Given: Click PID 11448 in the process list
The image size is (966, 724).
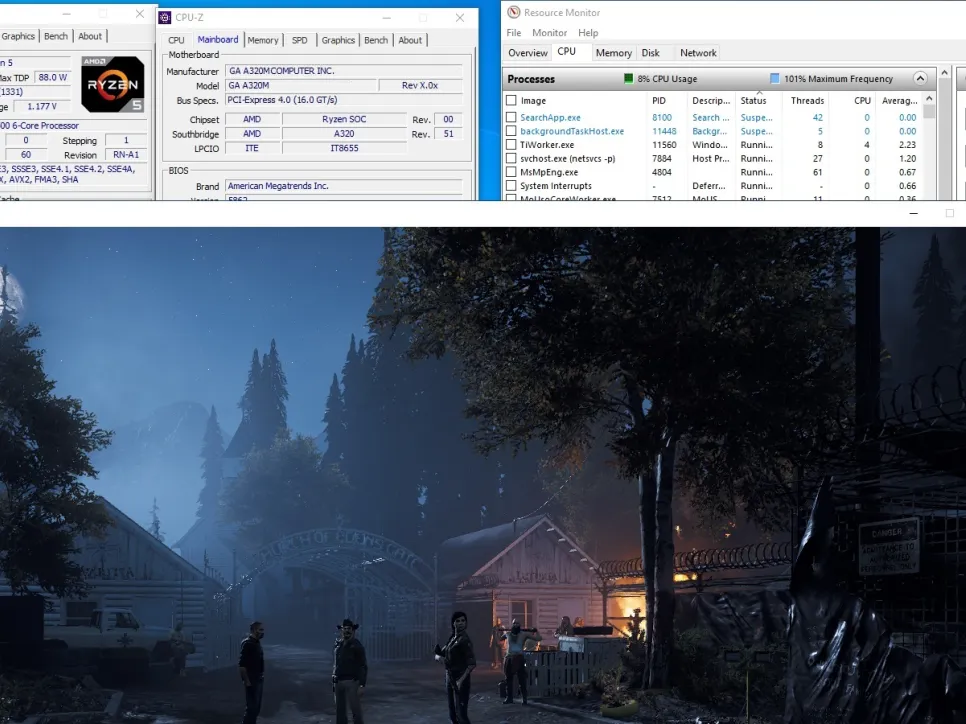Looking at the screenshot, I should [664, 131].
